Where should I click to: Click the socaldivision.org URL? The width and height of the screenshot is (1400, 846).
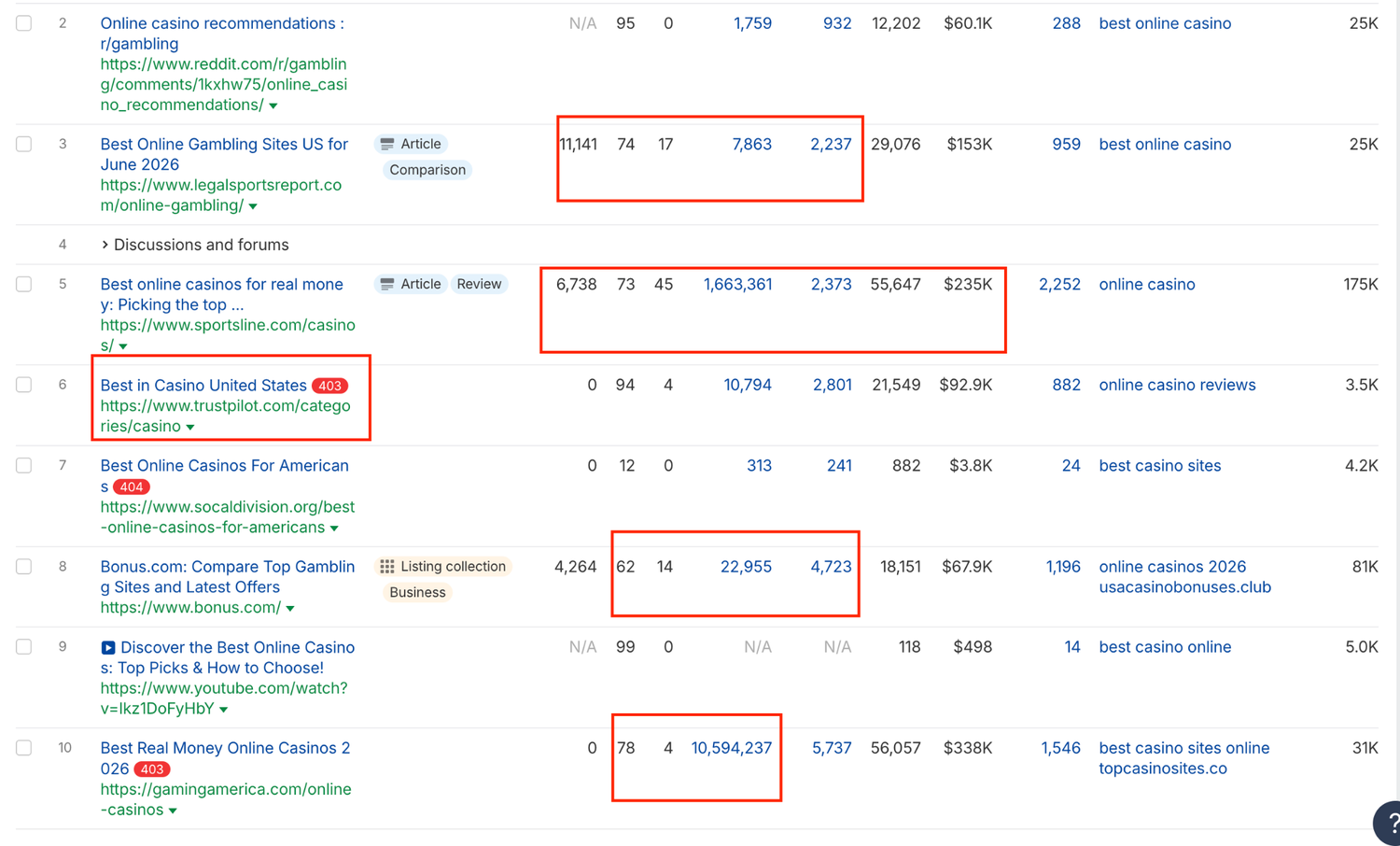228,516
